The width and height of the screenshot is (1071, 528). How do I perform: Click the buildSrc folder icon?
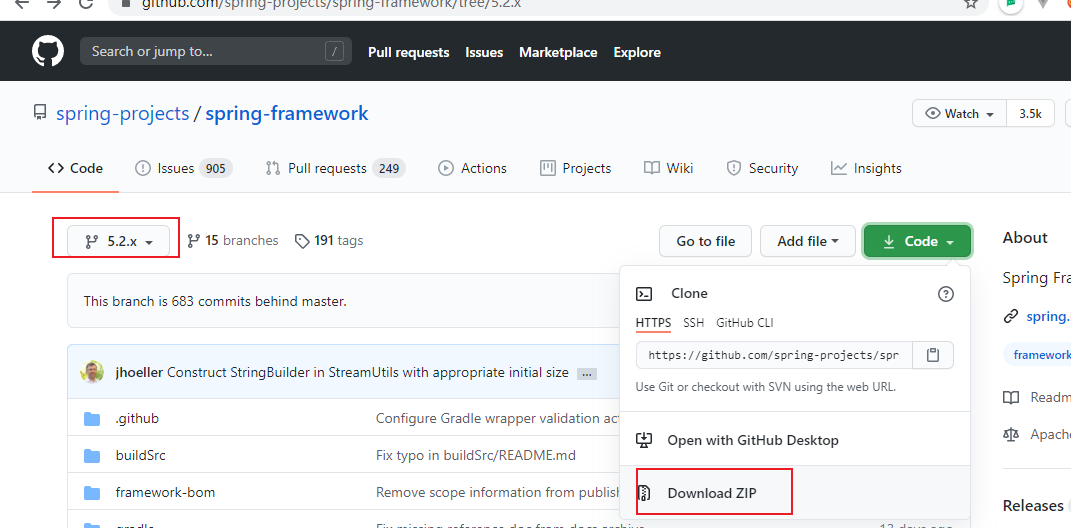(92, 456)
